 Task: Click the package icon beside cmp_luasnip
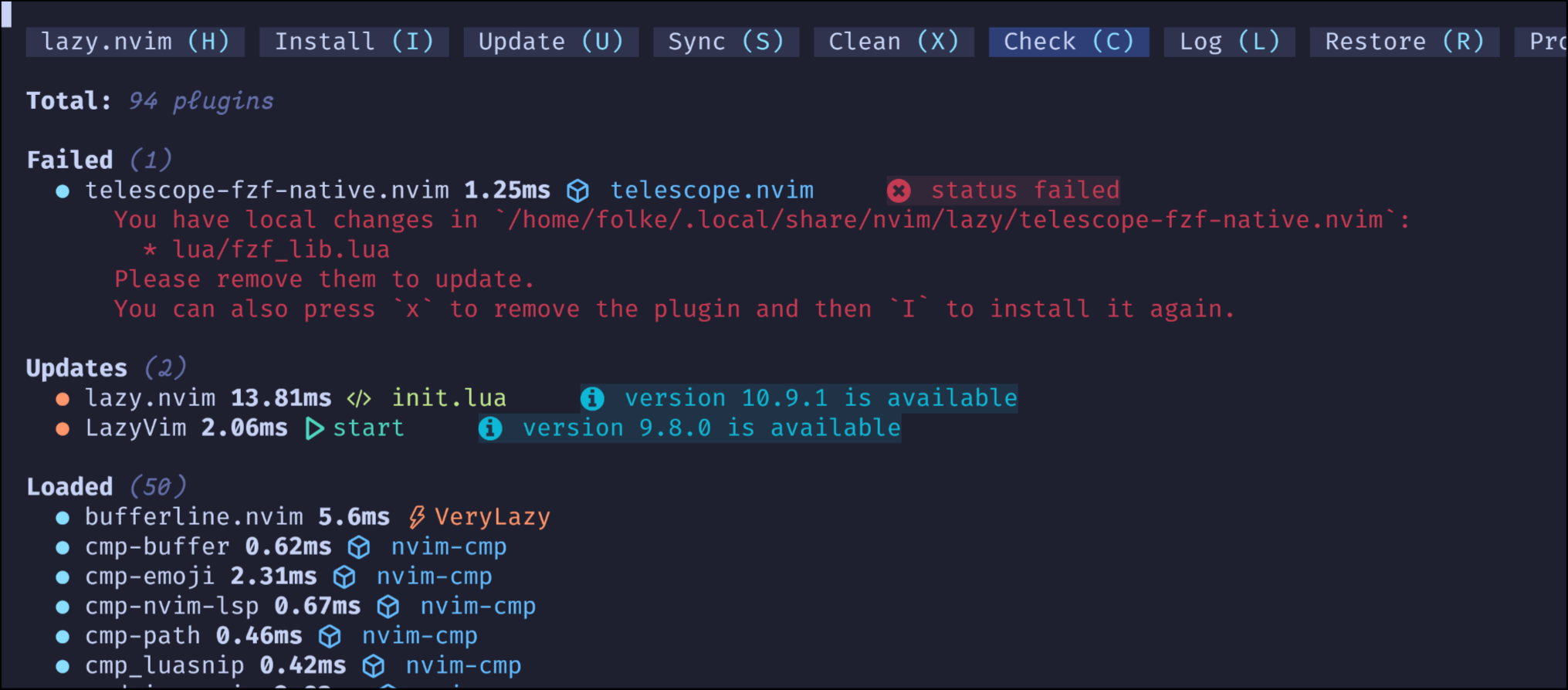point(373,665)
